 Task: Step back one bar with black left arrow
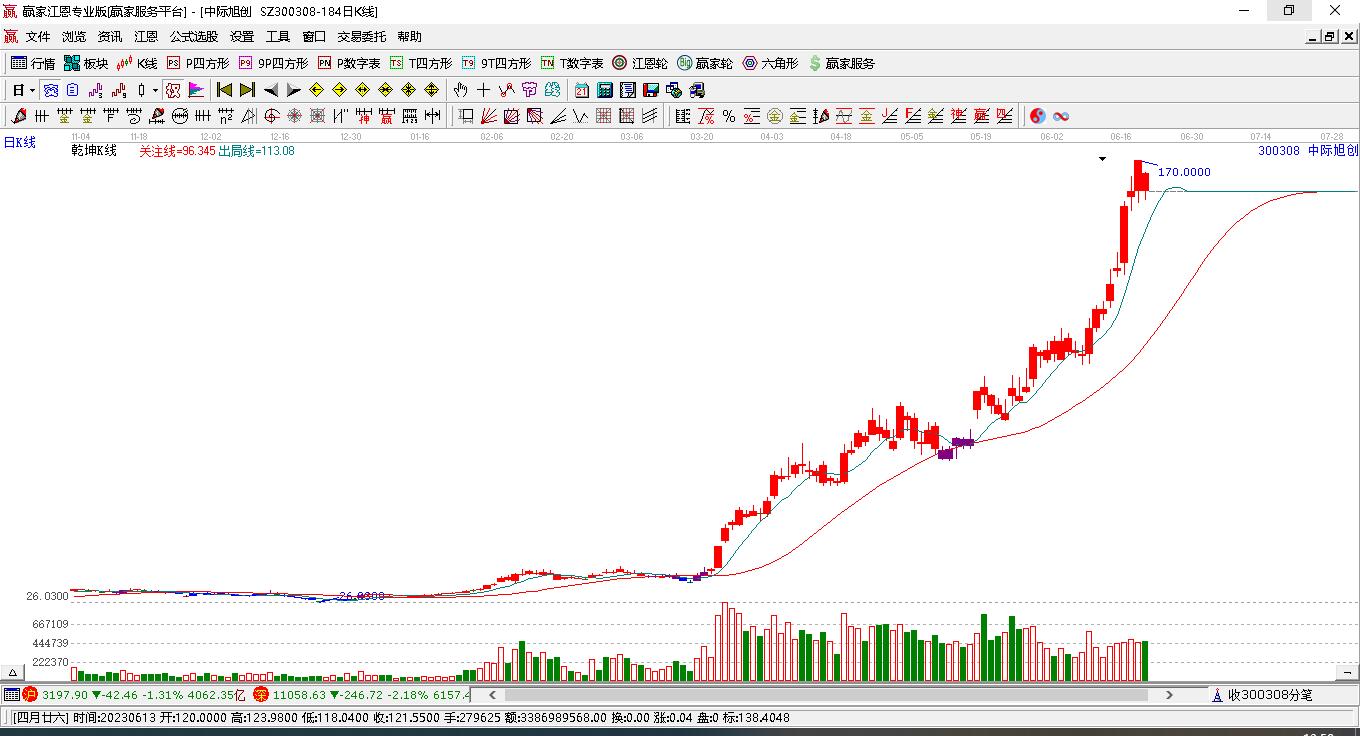tap(270, 89)
